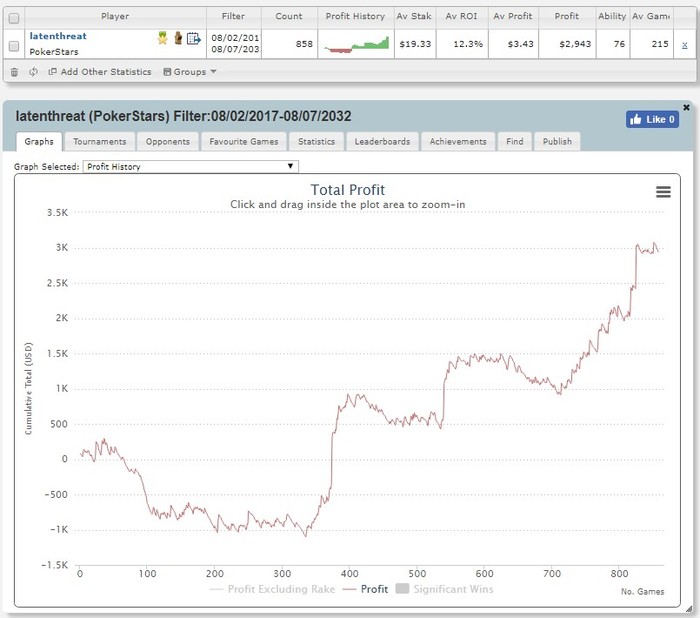The width and height of the screenshot is (700, 618).
Task: Click Add Other Statistics button
Action: [100, 72]
